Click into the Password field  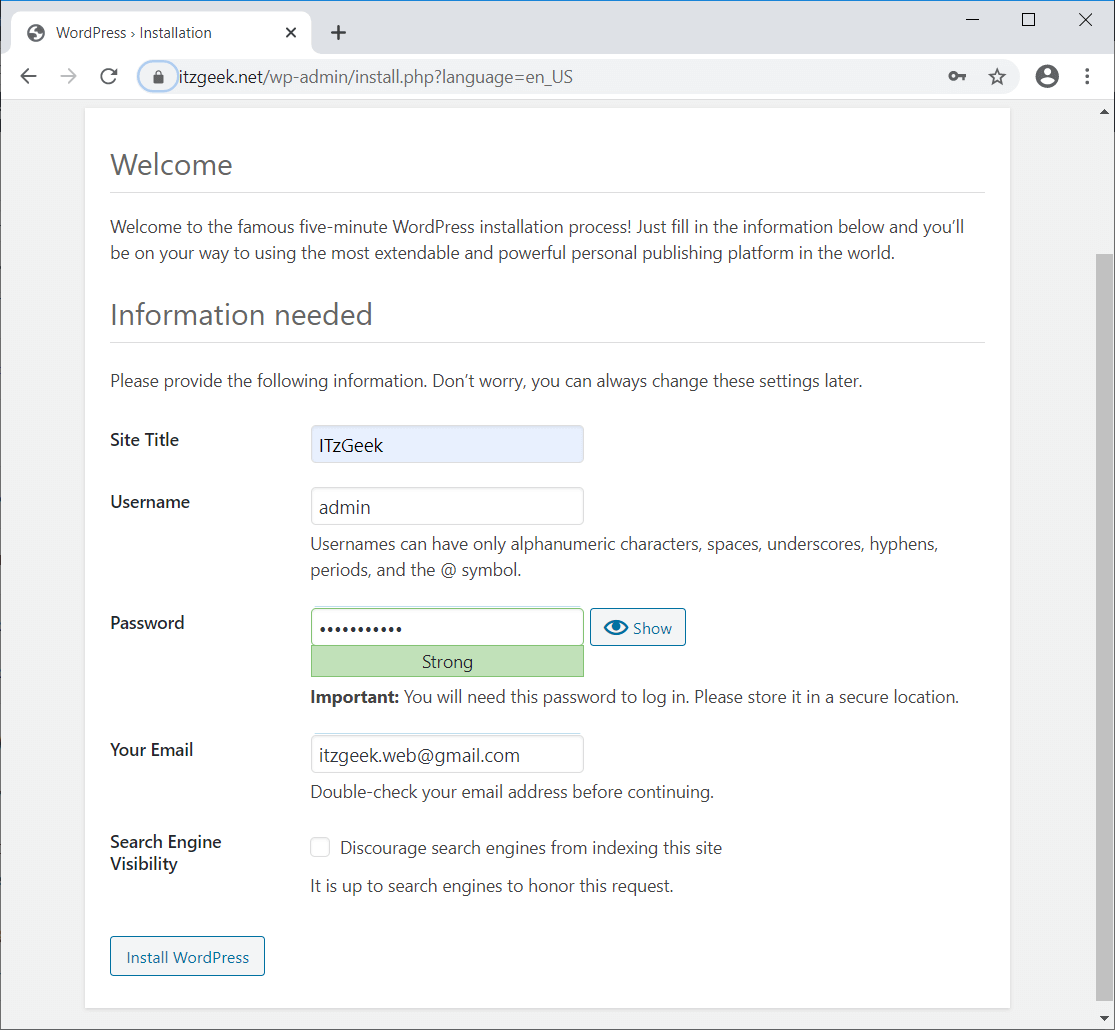point(447,627)
